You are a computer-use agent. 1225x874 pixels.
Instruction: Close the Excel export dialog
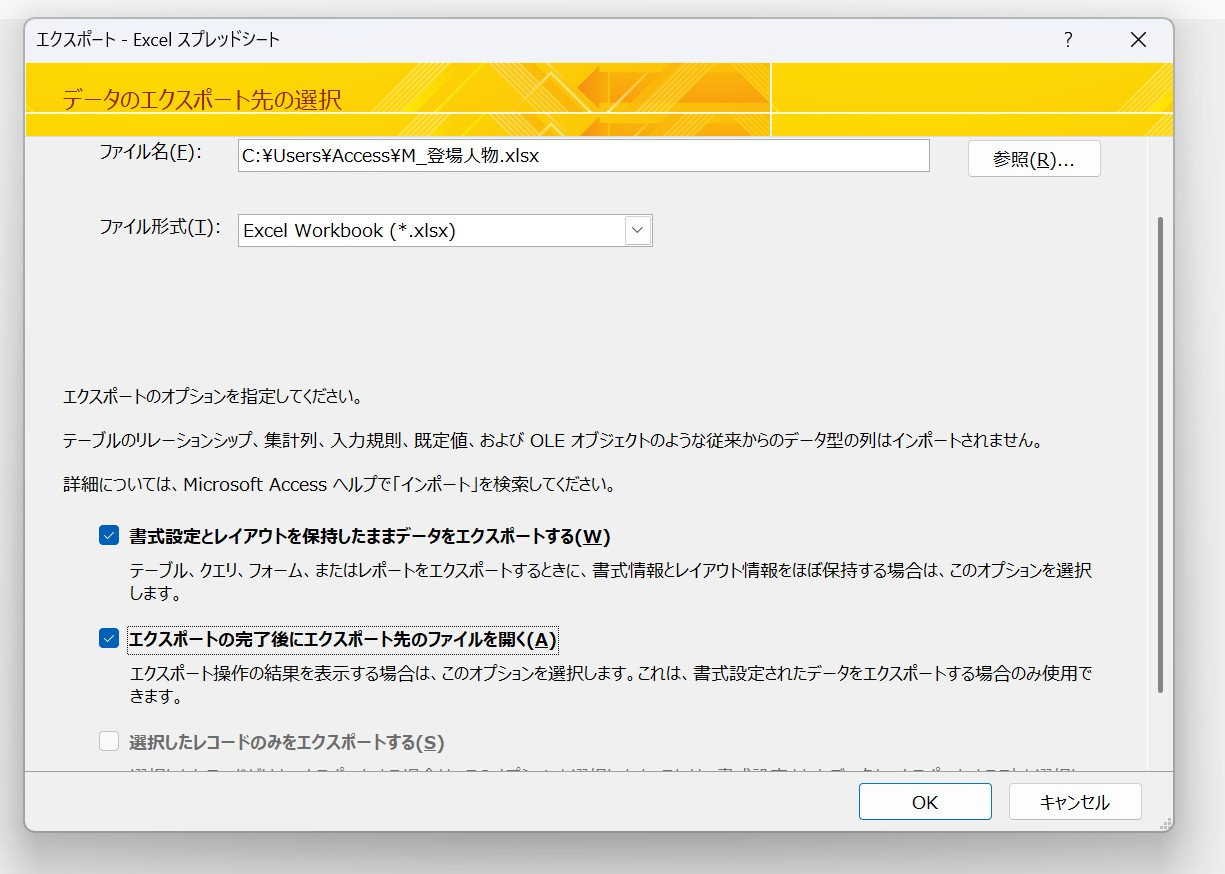1138,40
